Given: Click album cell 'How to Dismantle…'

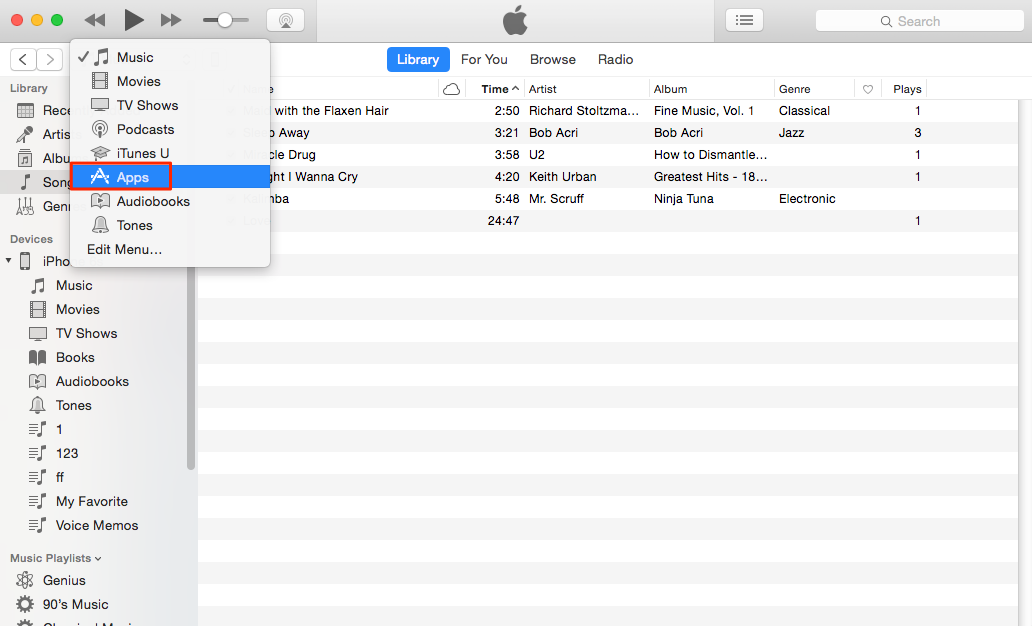Looking at the screenshot, I should point(711,155).
